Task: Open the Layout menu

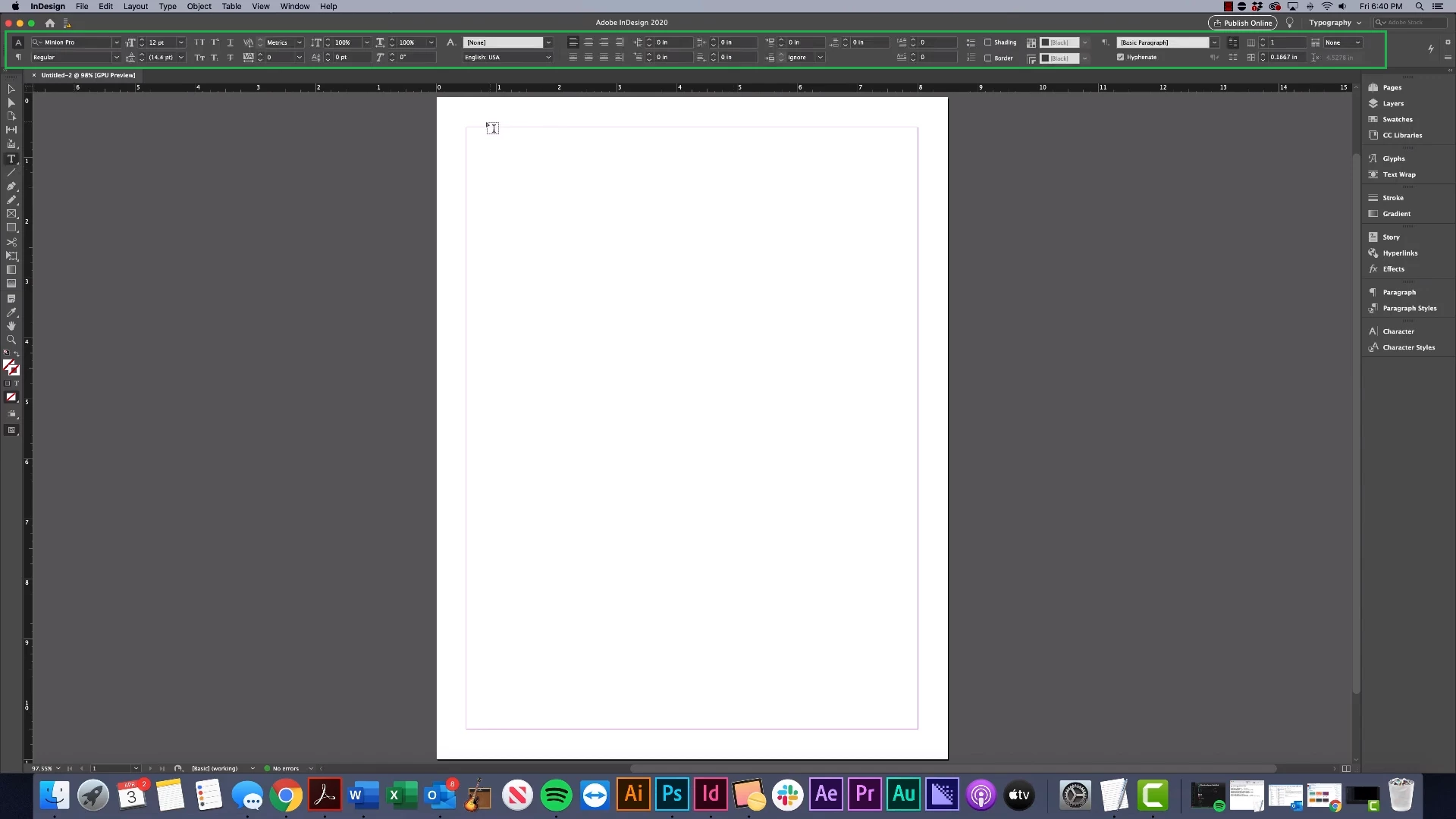Action: [x=136, y=6]
